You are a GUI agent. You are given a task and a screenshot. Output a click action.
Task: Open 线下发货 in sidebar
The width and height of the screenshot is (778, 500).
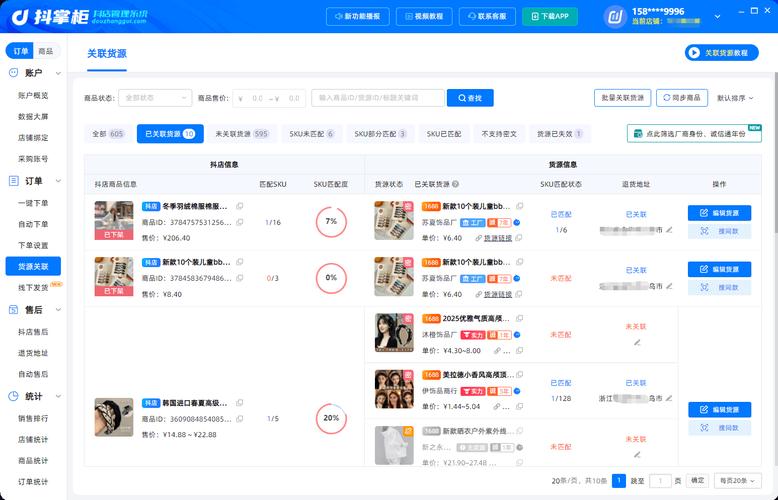33,287
